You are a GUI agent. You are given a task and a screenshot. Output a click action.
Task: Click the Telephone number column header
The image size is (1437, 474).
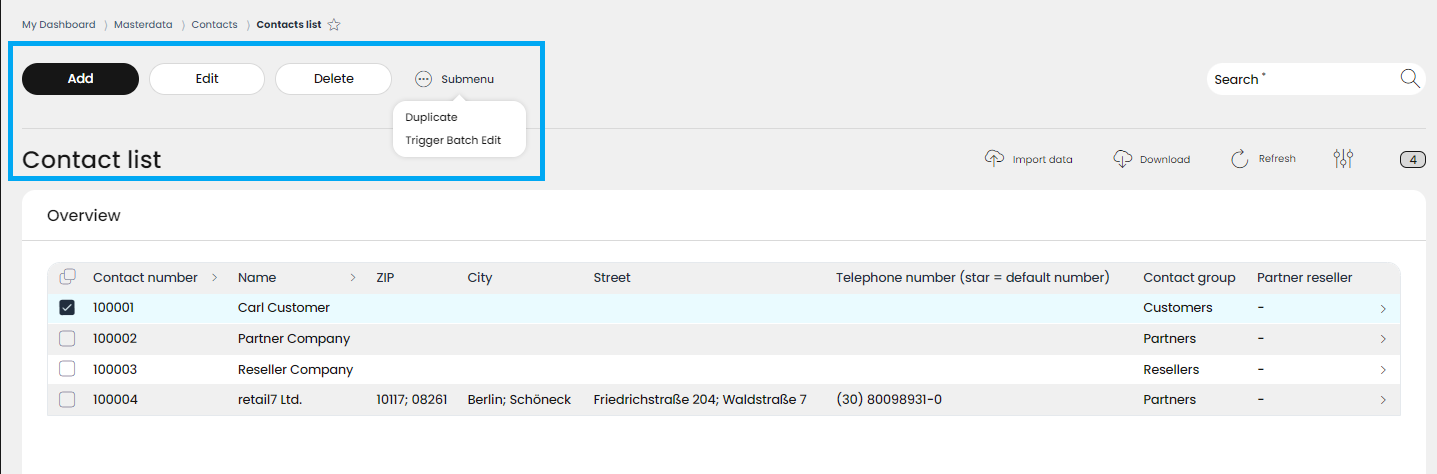[x=973, y=278]
